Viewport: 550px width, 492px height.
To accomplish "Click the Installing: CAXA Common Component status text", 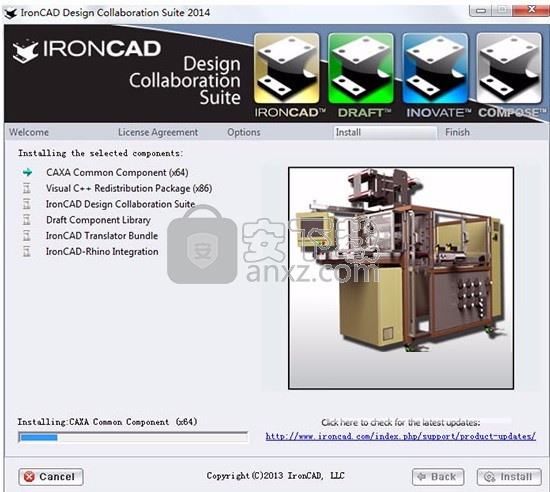I will pos(107,422).
